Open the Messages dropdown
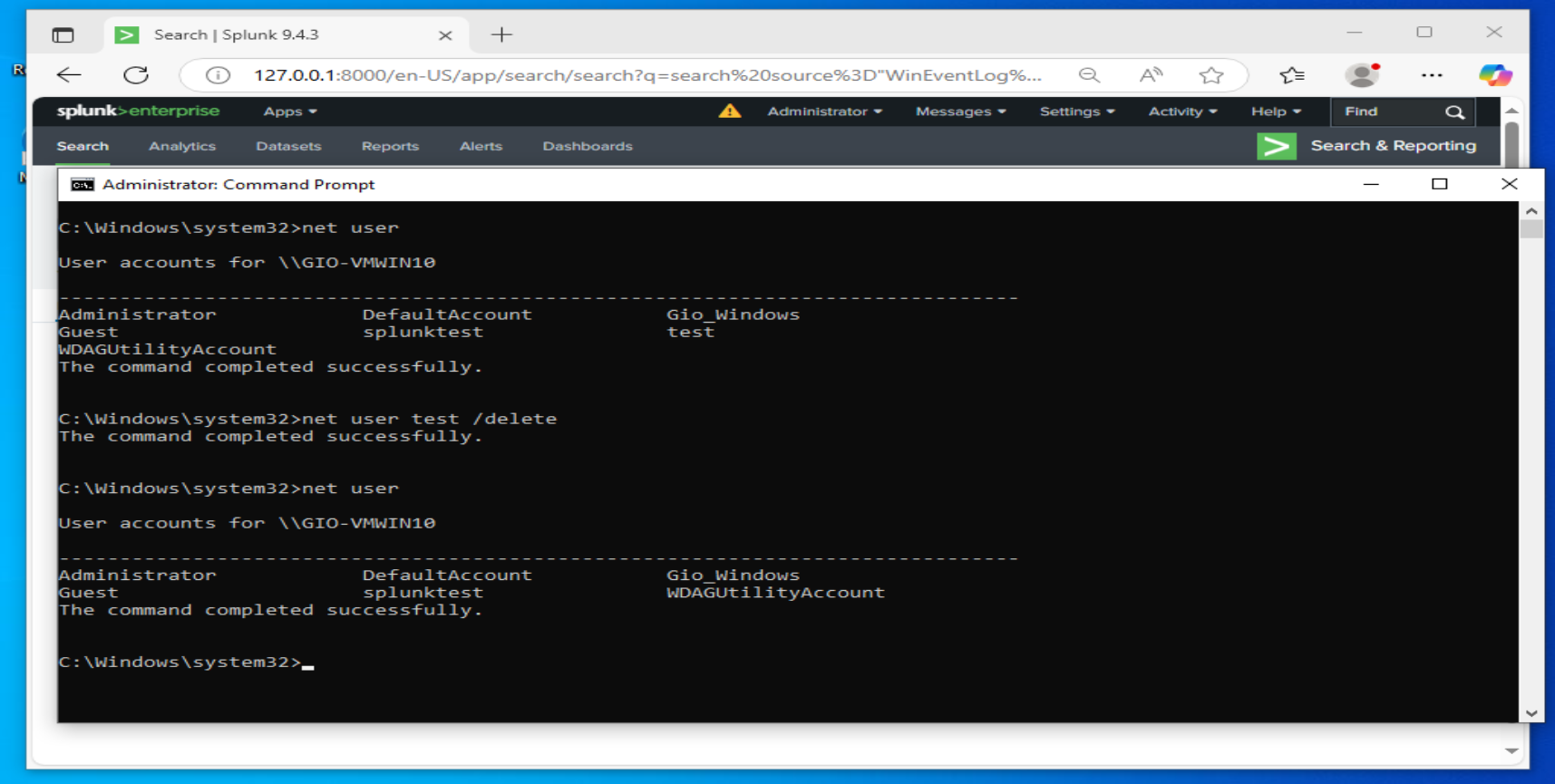 coord(960,111)
